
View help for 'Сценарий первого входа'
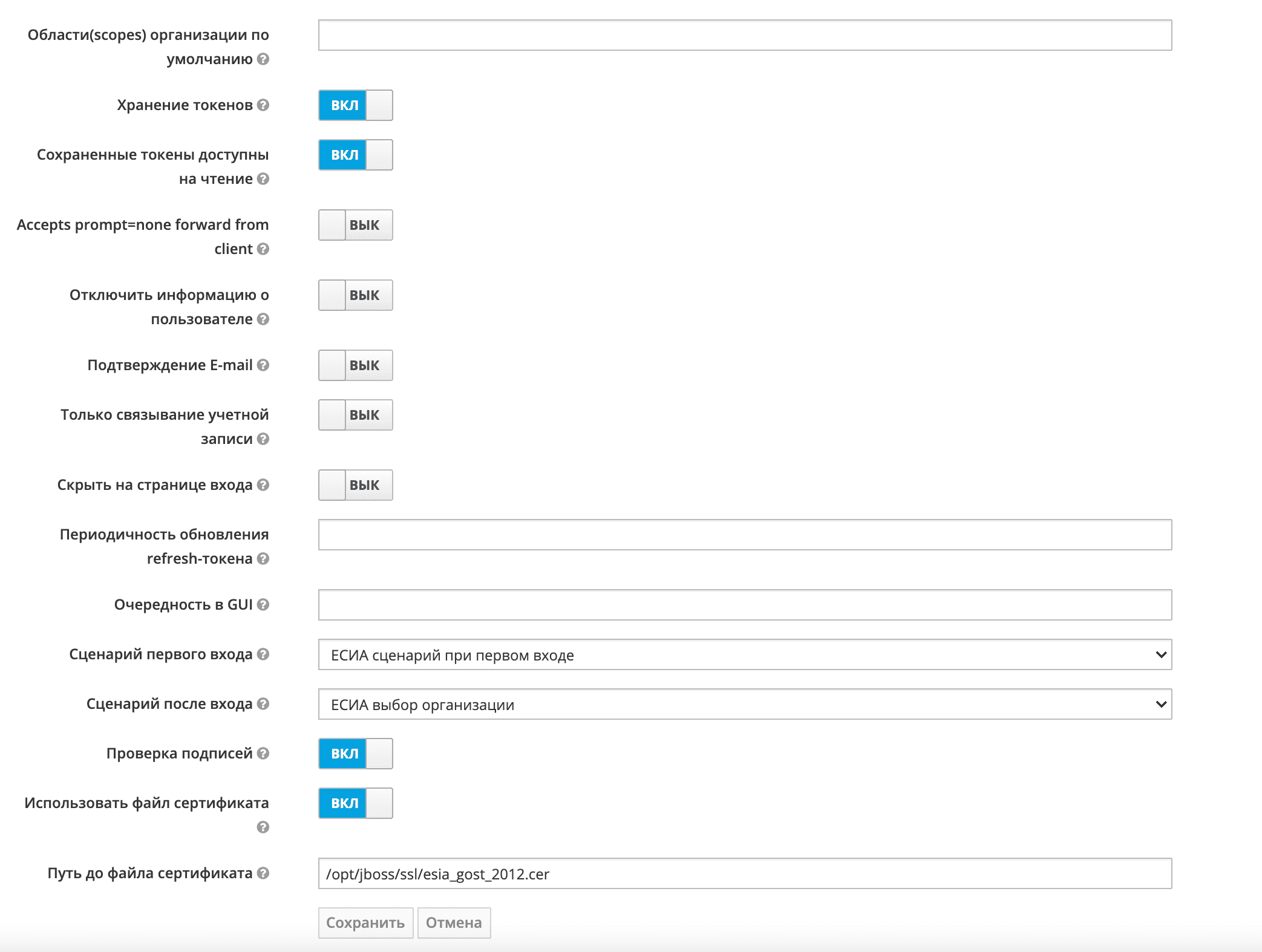click(263, 654)
